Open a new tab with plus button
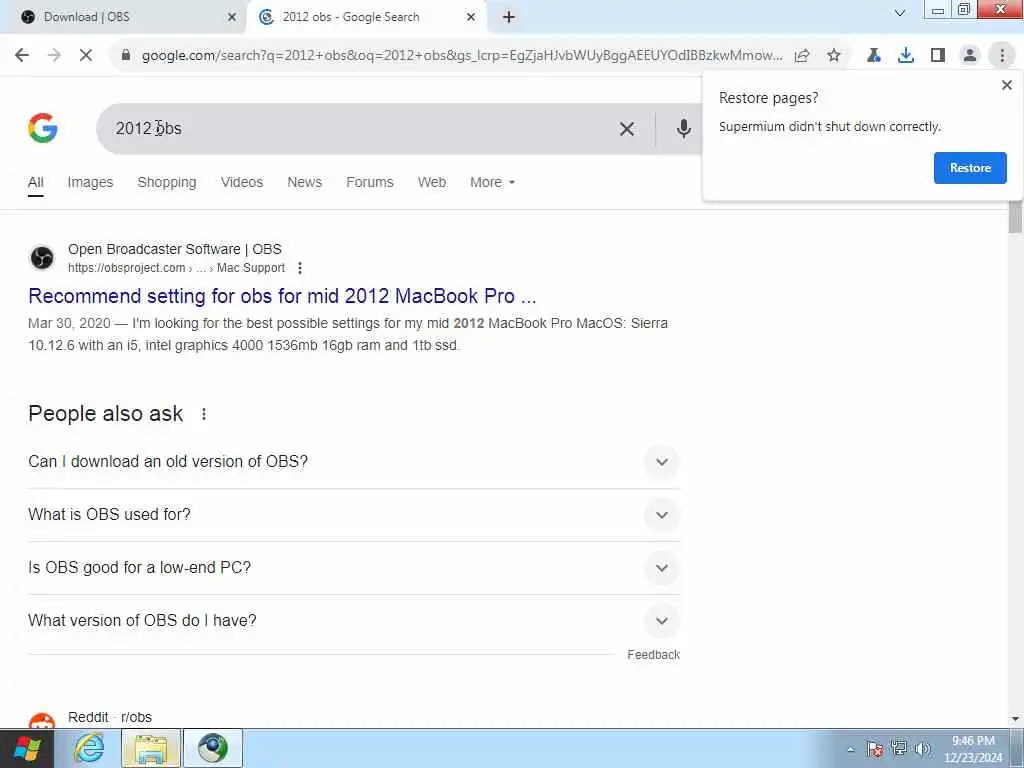Image resolution: width=1024 pixels, height=768 pixels. coord(509,18)
